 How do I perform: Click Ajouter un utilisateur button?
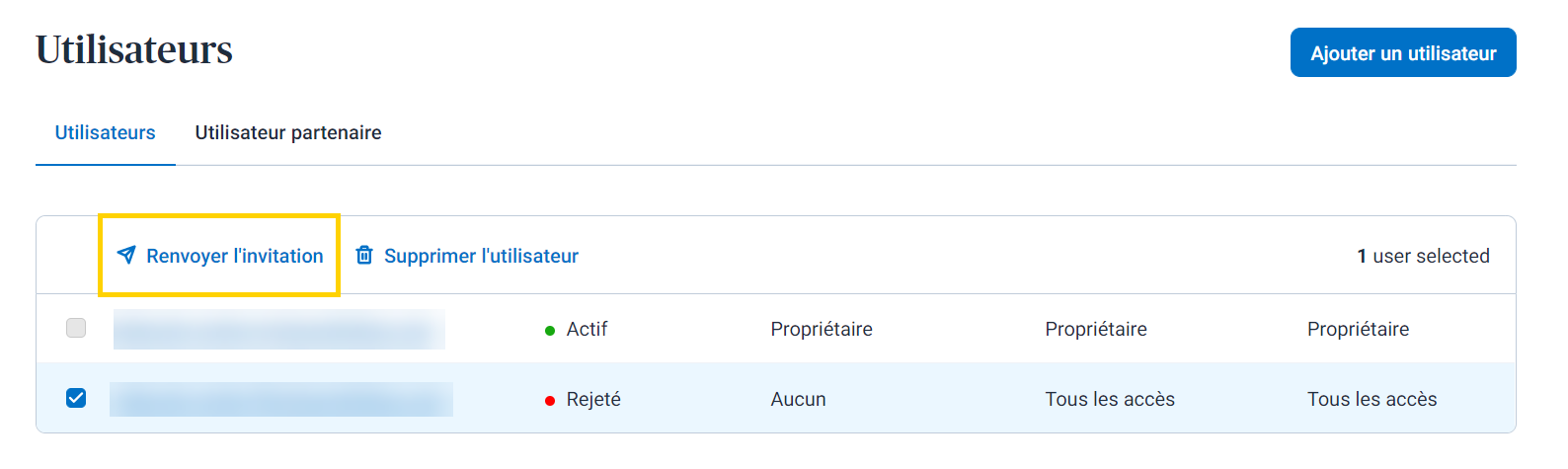coord(1403,52)
